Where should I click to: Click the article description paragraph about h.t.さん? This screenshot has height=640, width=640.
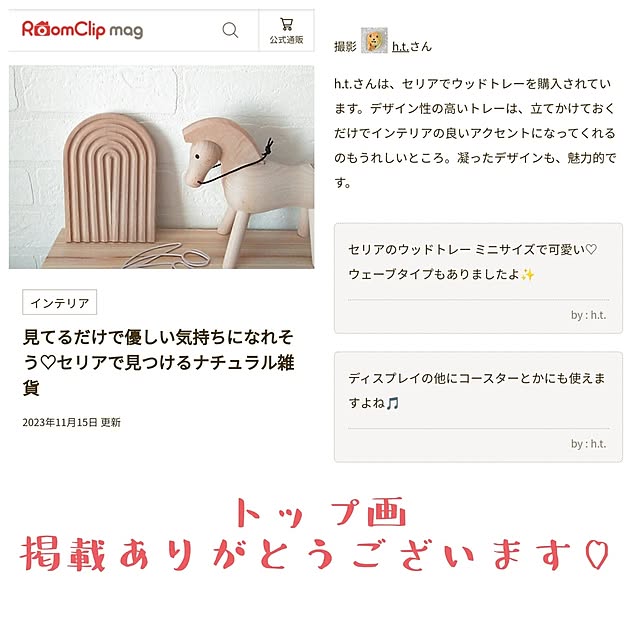coord(475,133)
